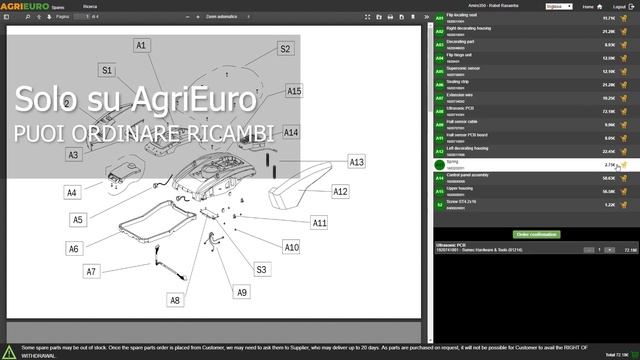Click the AgriEuro logo
Viewport: 640px width, 360px height.
pyautogui.click(x=24, y=6)
